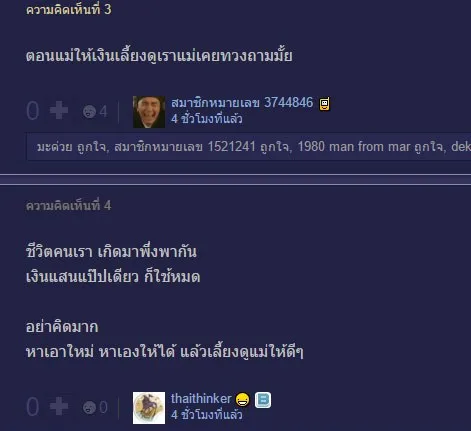Image resolution: width=471 pixels, height=431 pixels.
Task: Click the comment 3 timestamp 4 ชั่วโมงที่แล้ว
Action: (x=207, y=119)
